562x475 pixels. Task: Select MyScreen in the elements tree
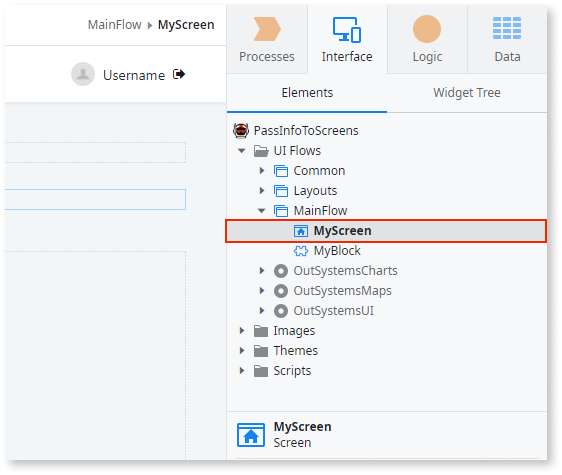(386, 231)
